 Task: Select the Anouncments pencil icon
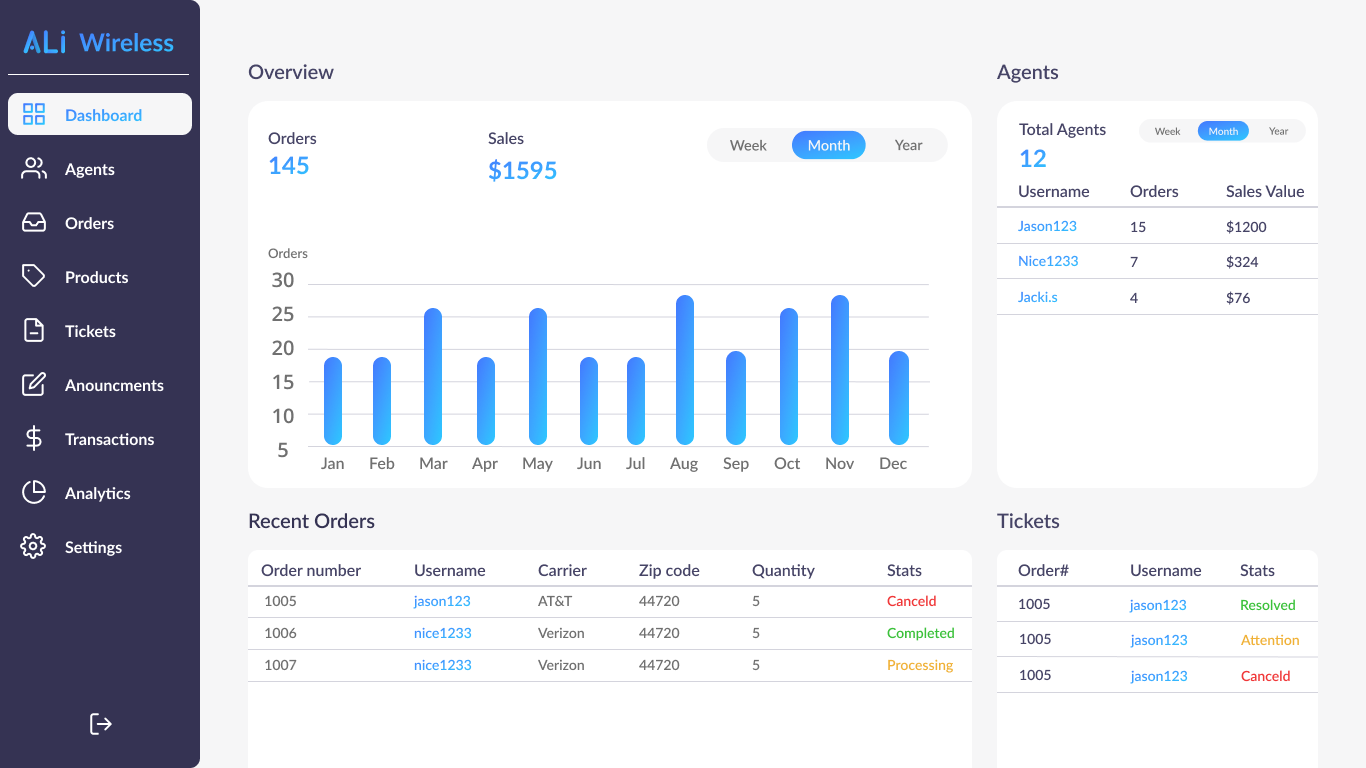[33, 385]
